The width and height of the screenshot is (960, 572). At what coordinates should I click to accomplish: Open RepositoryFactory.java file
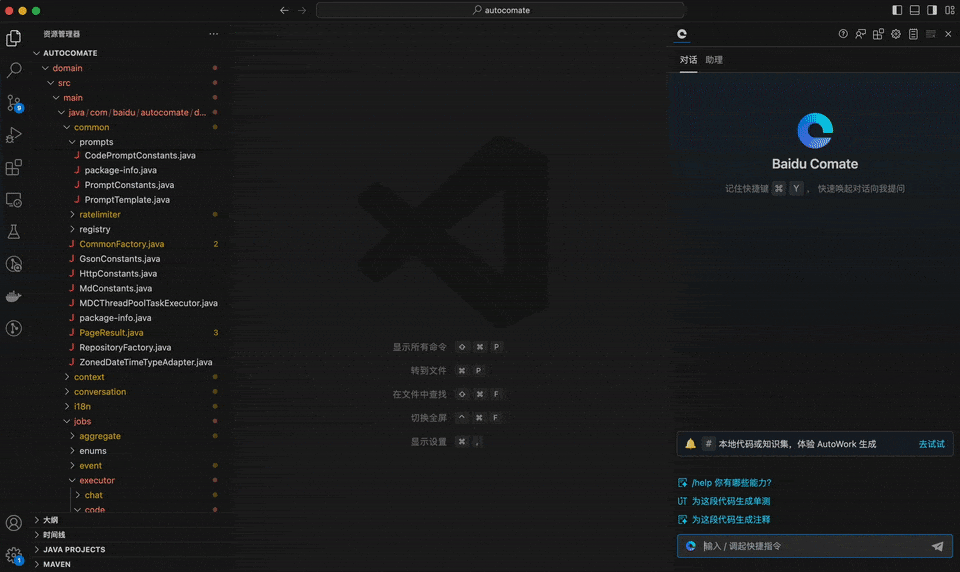[x=125, y=347]
